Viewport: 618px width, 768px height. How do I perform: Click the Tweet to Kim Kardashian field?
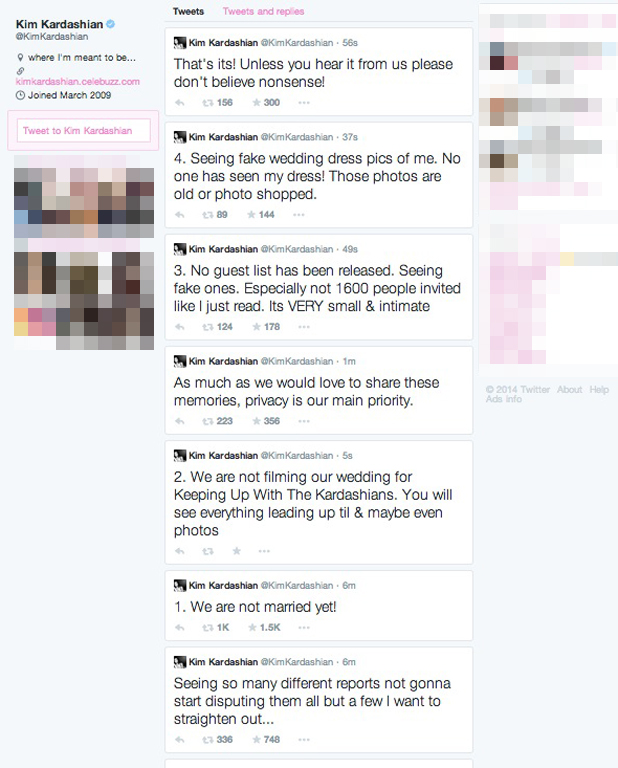(x=83, y=131)
